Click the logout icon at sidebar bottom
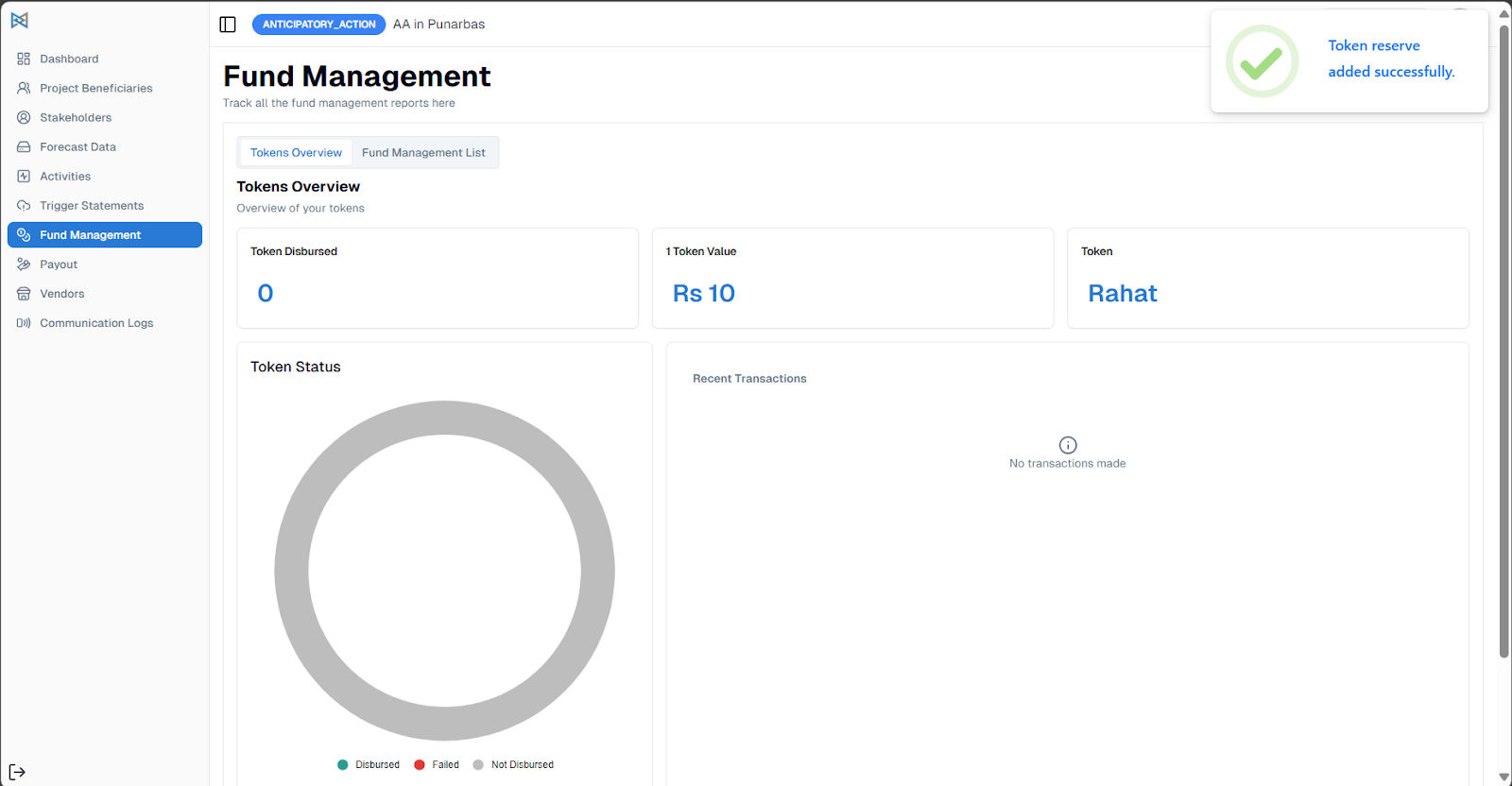The height and width of the screenshot is (786, 1512). click(17, 772)
